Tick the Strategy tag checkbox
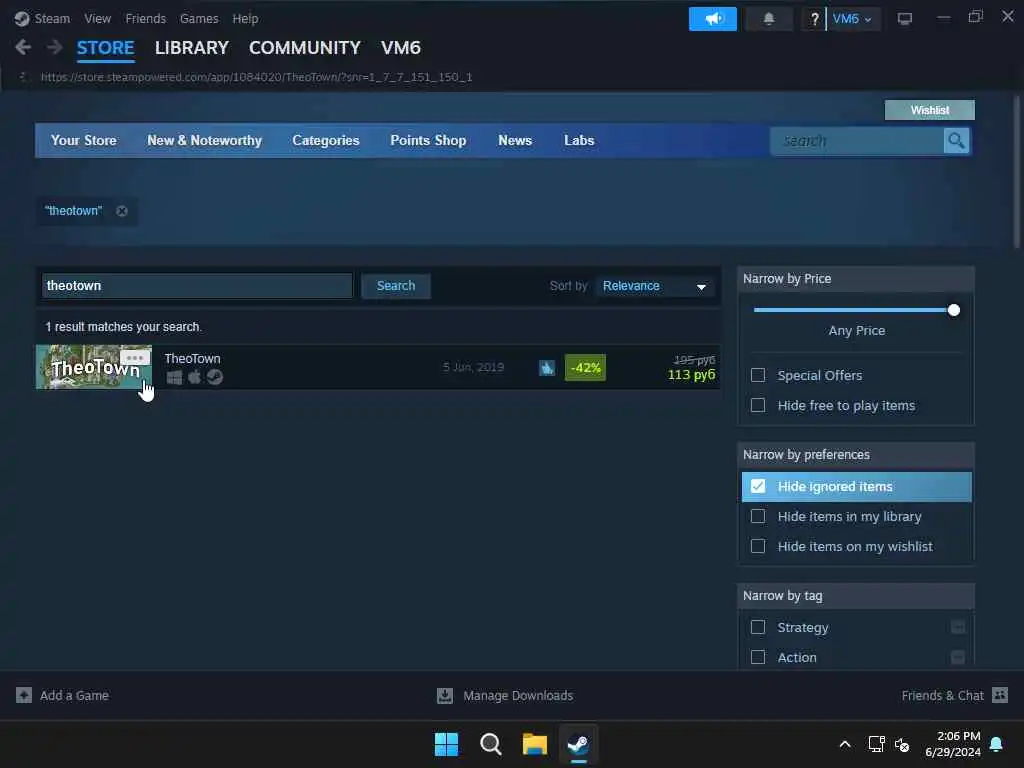 click(758, 627)
